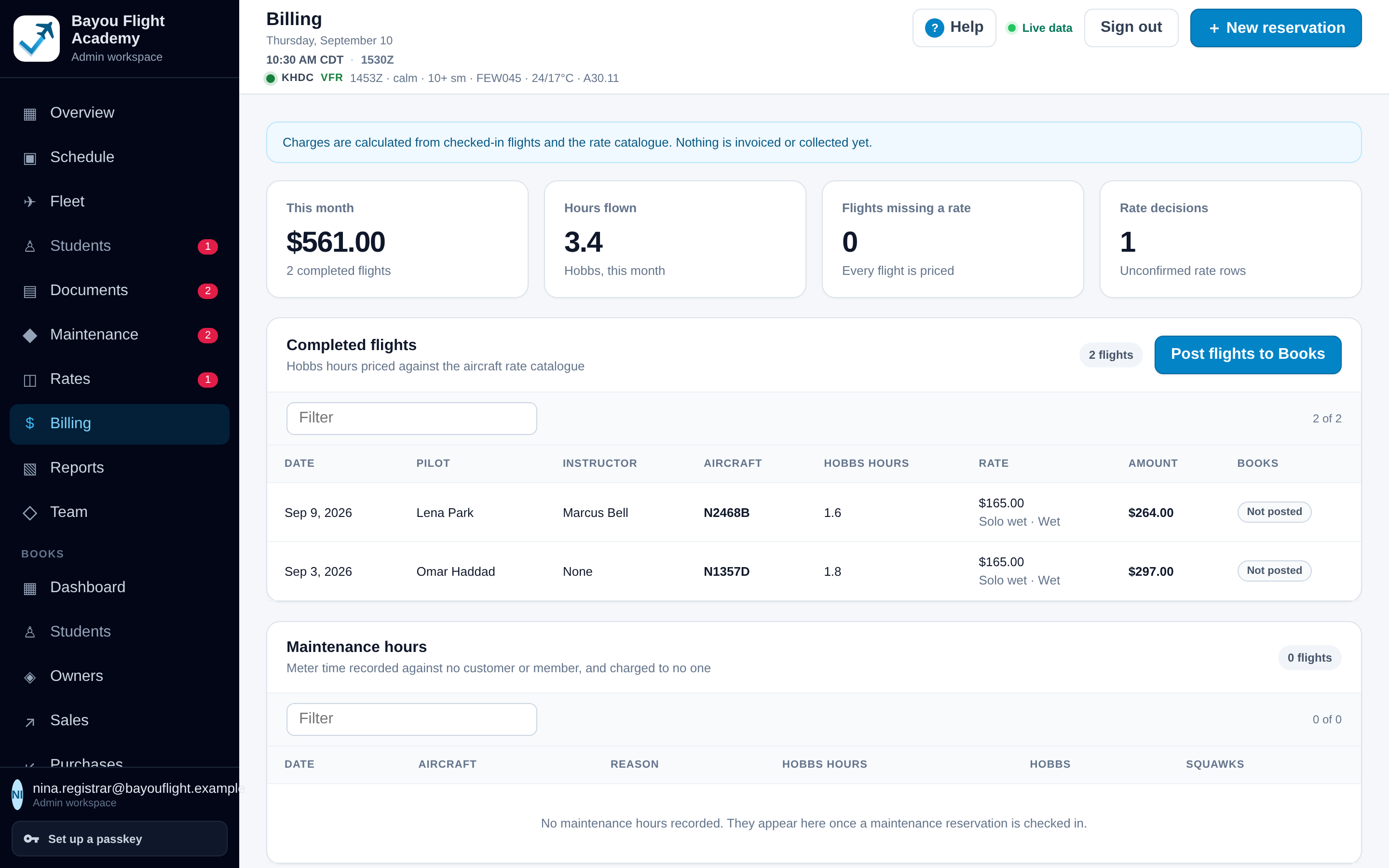The image size is (1389, 868).
Task: Click aircraft N1357D in the flights table
Action: [x=726, y=572]
